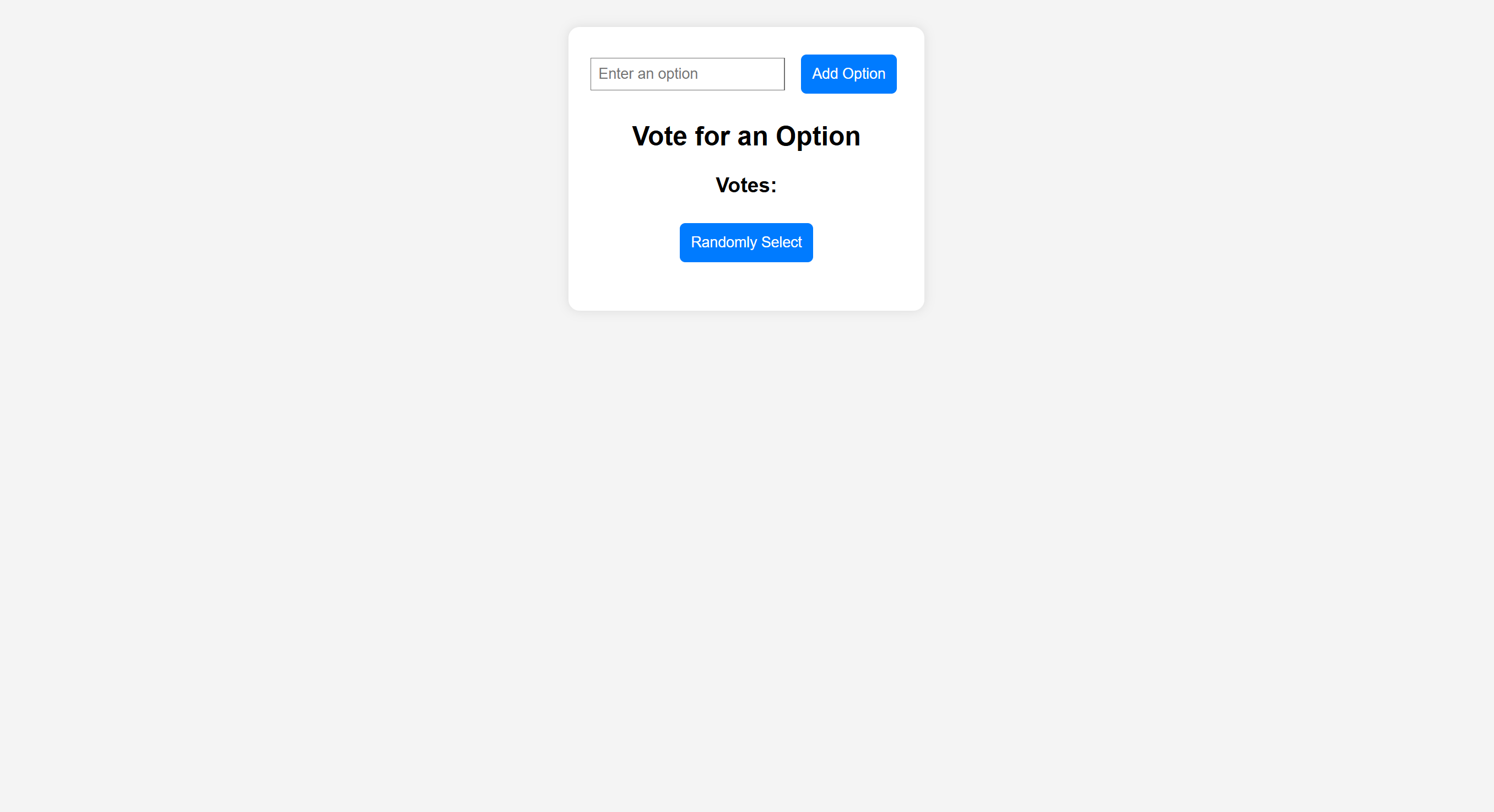Click the "Votes:" subheading text
This screenshot has width=1494, height=812.
tap(746, 186)
